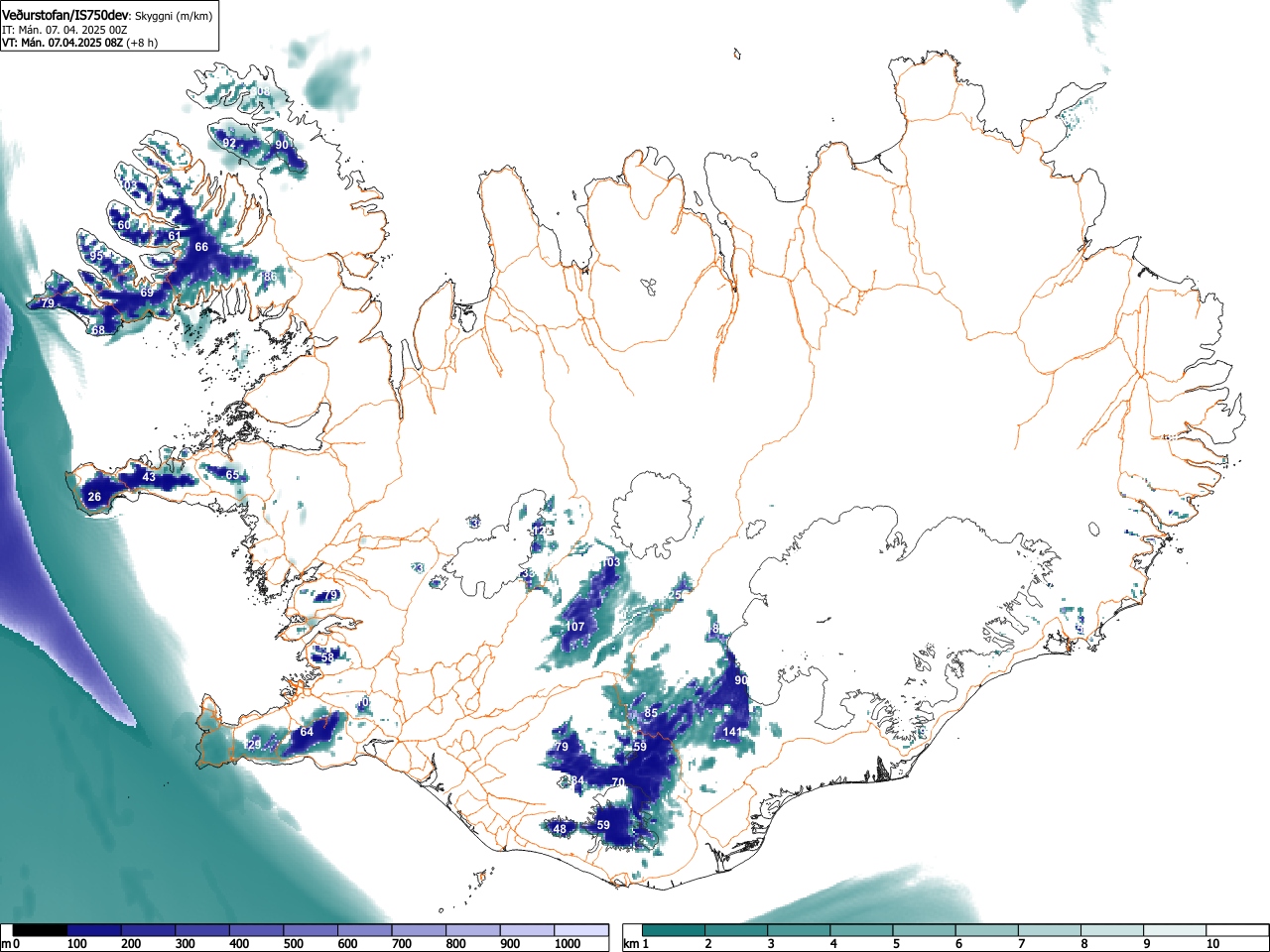The image size is (1270, 952).
Task: Click the visibility value 65 on the map
Action: 232,475
